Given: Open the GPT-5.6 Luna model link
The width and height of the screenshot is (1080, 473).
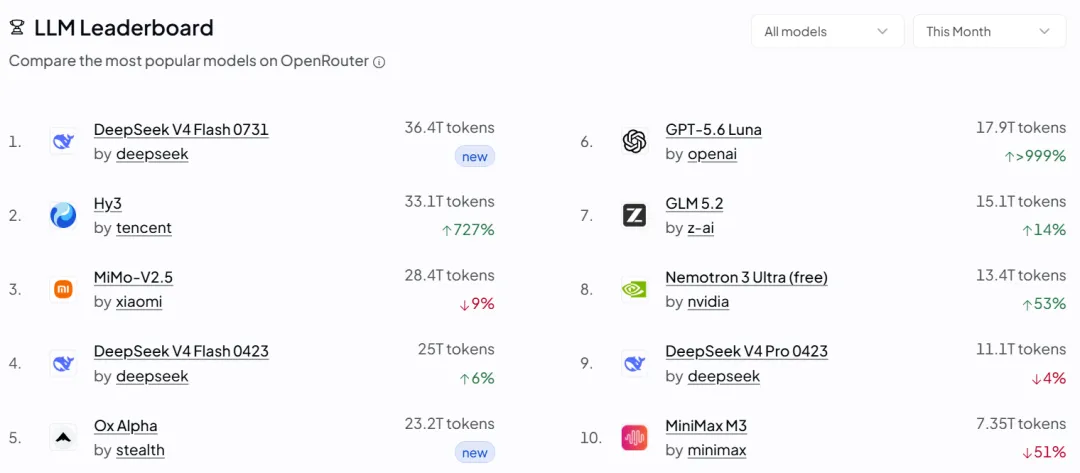Looking at the screenshot, I should click(x=714, y=129).
